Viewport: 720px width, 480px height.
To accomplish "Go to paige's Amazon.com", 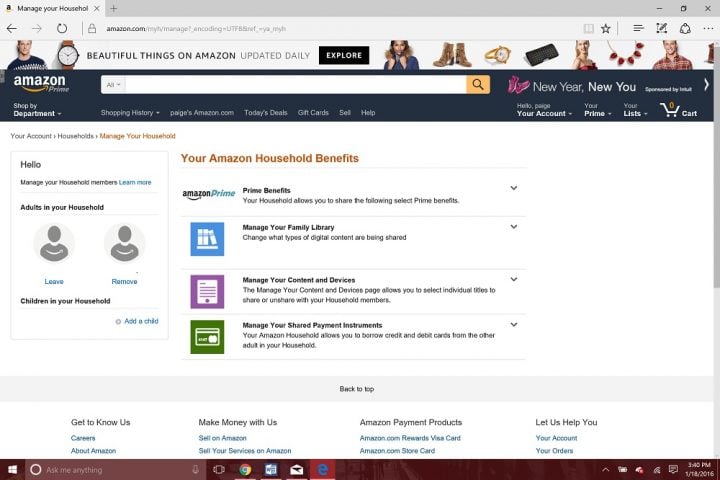I will point(202,113).
